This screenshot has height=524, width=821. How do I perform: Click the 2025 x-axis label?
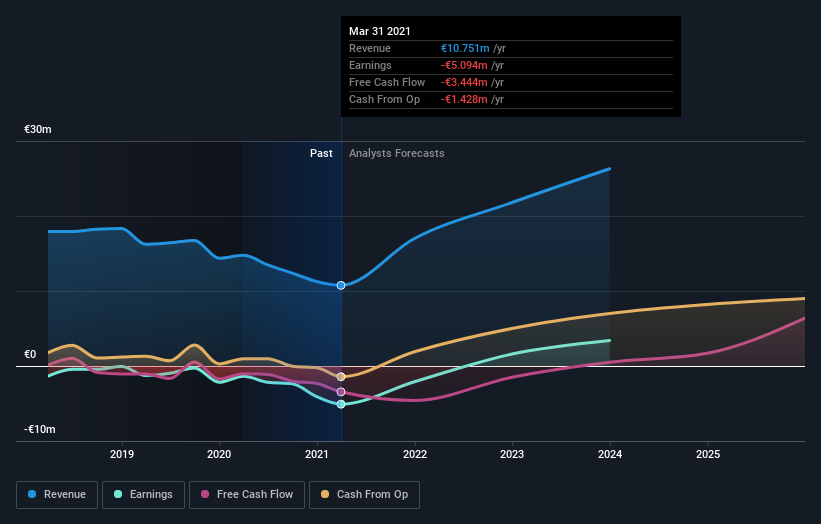click(708, 454)
